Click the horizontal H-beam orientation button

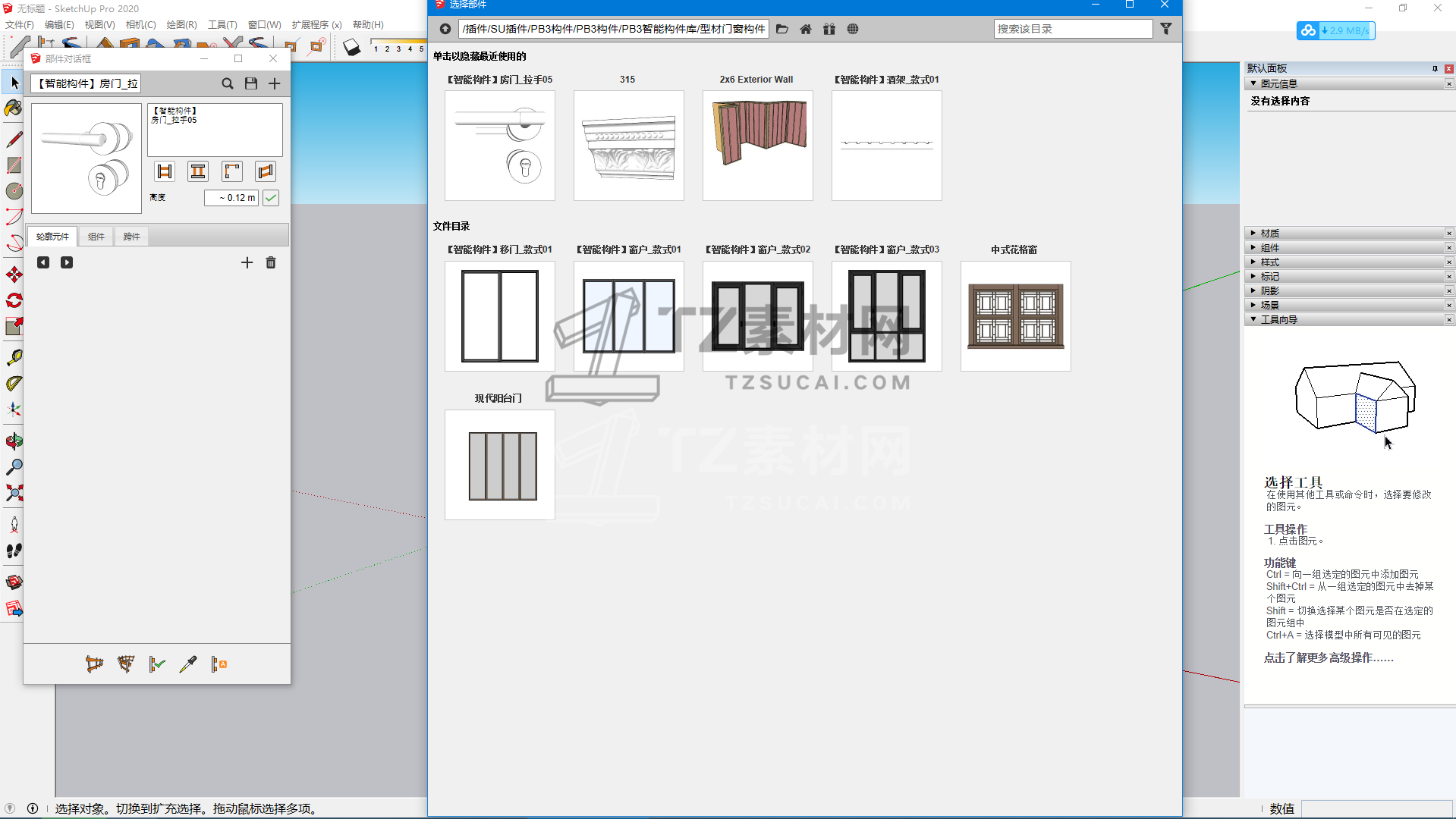coord(165,171)
